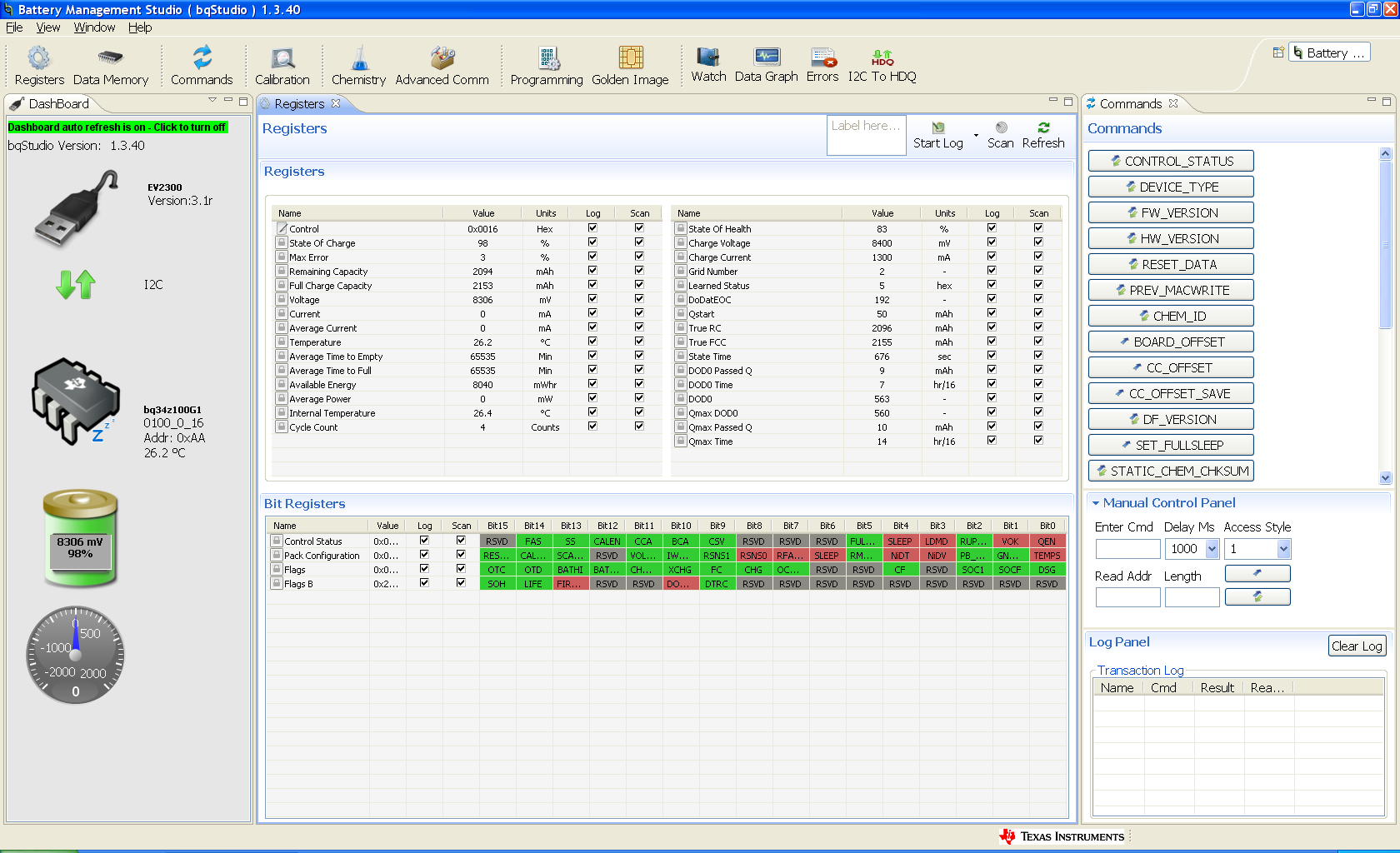Viewport: 1400px width, 853px height.
Task: Click the Refresh registers icon
Action: [1043, 127]
